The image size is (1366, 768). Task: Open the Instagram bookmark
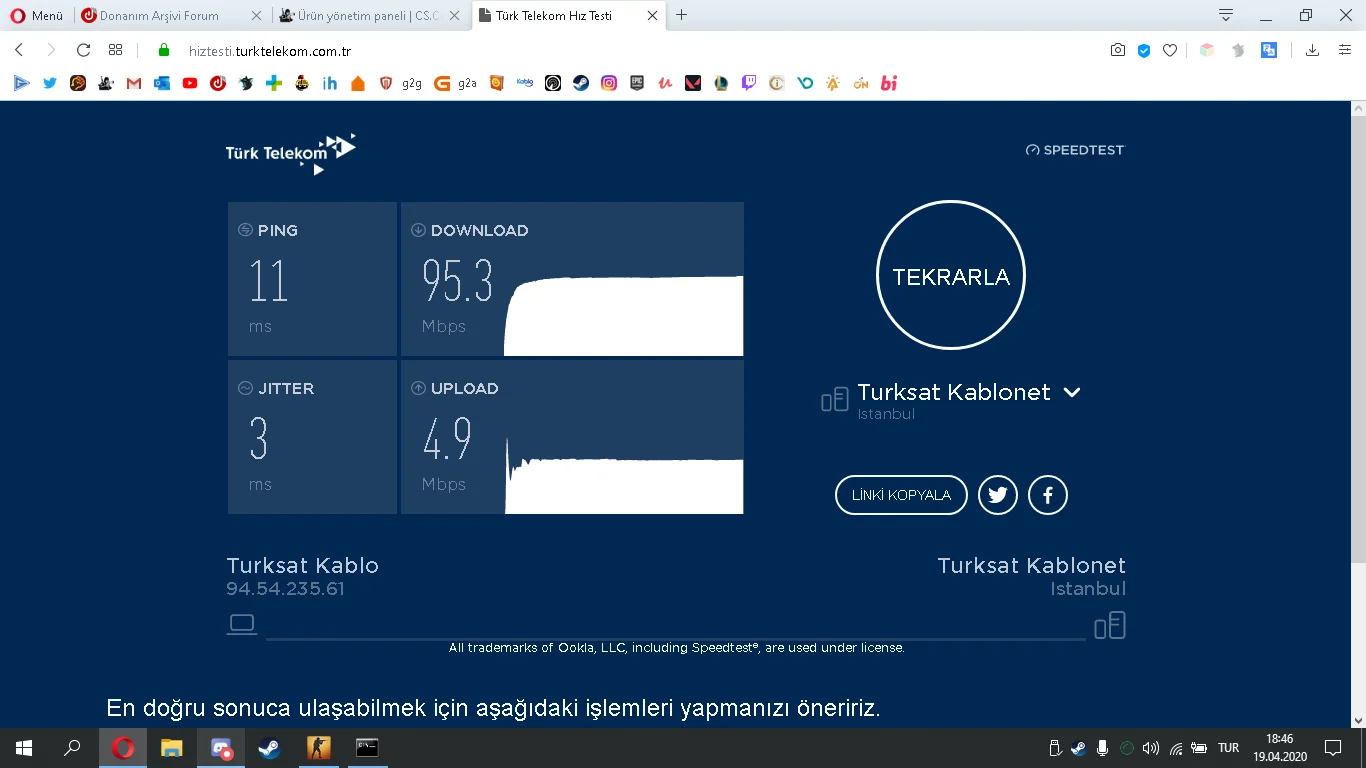[x=607, y=83]
